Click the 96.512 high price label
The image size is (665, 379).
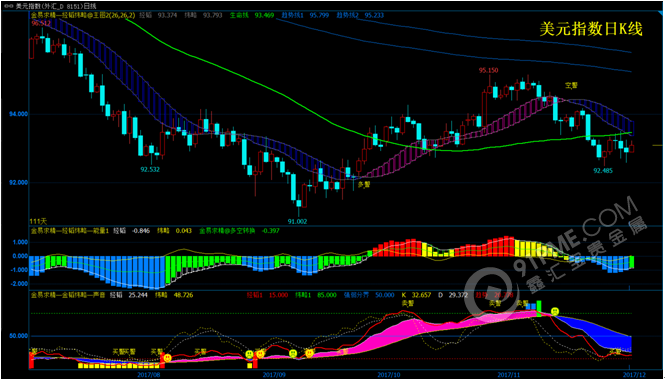point(41,23)
